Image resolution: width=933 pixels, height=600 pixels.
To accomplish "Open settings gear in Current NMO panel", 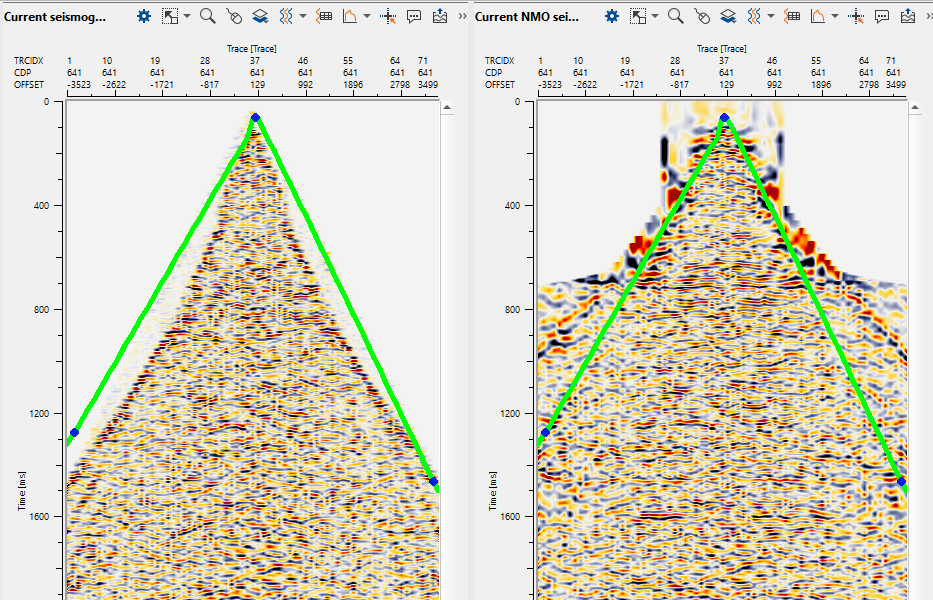I will 612,16.
